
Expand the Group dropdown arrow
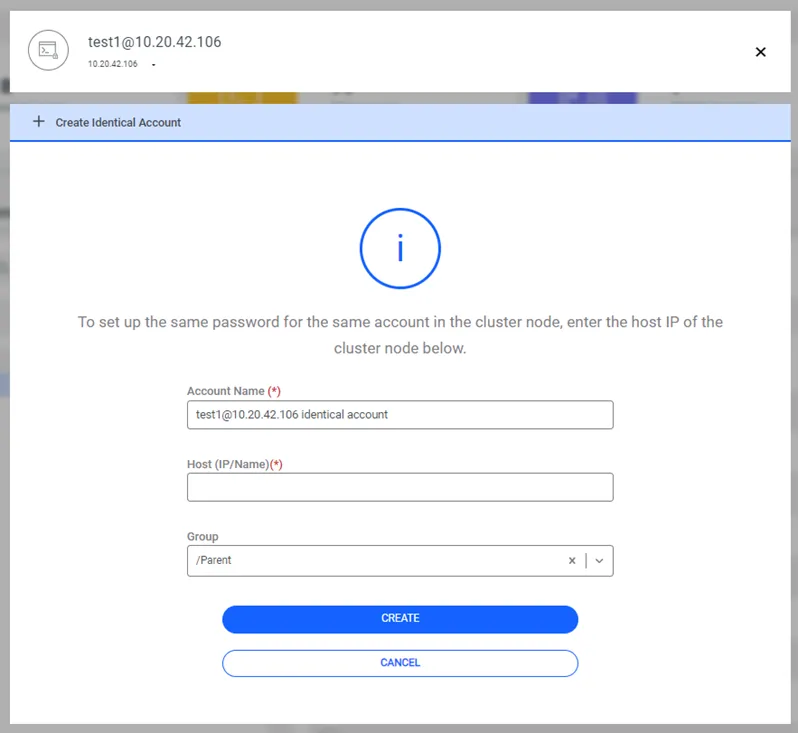(600, 560)
